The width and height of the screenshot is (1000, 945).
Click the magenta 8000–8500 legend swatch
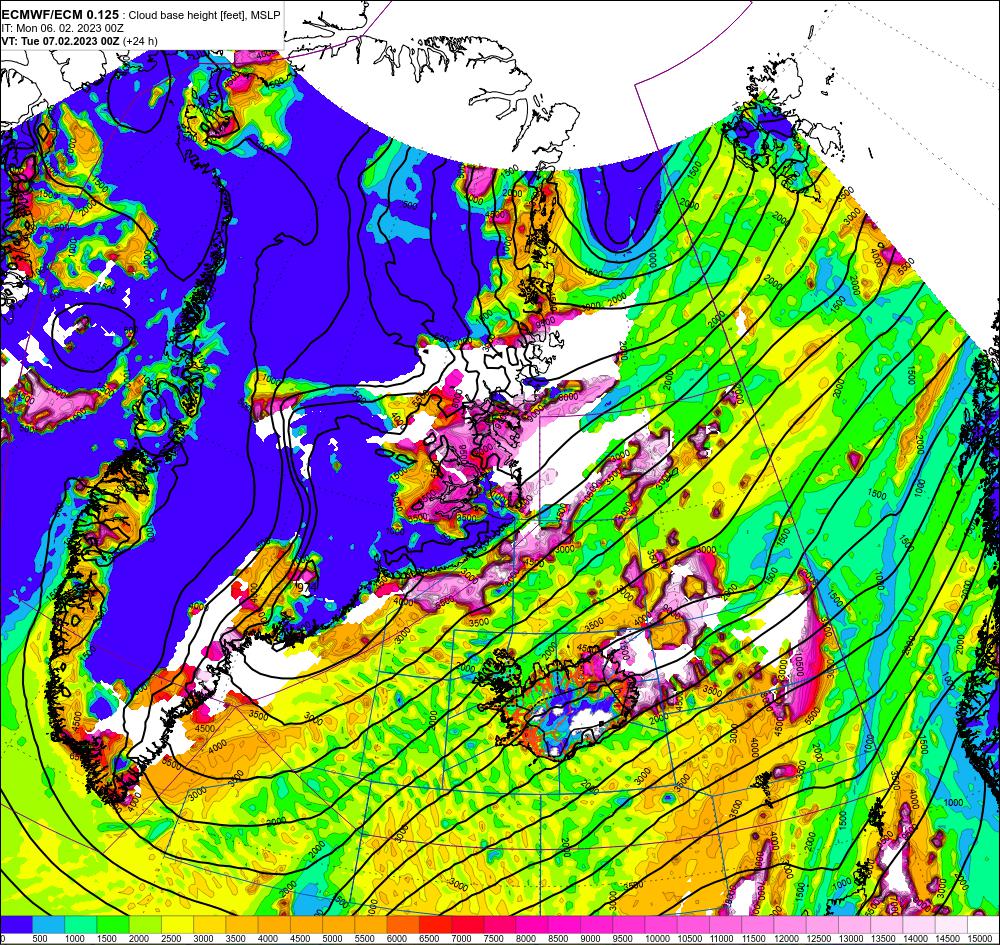tap(532, 925)
